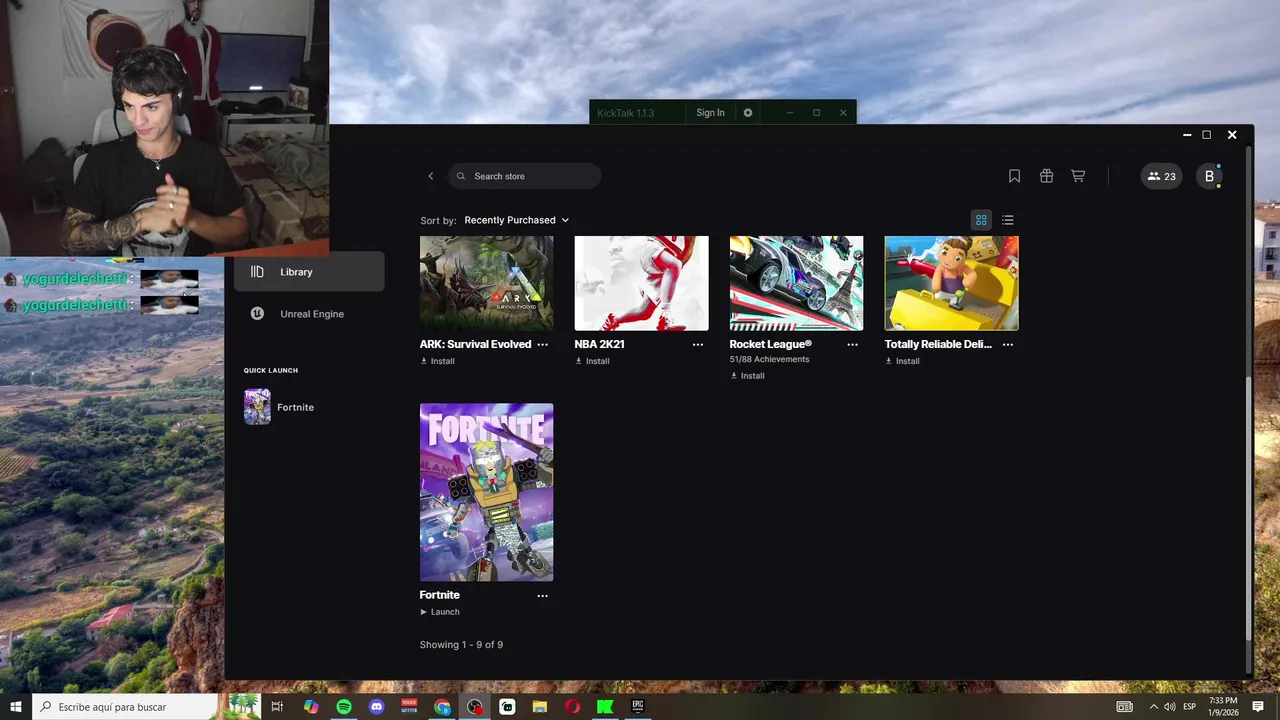Open KickTalk settings gear
The image size is (1280, 720).
(x=747, y=113)
